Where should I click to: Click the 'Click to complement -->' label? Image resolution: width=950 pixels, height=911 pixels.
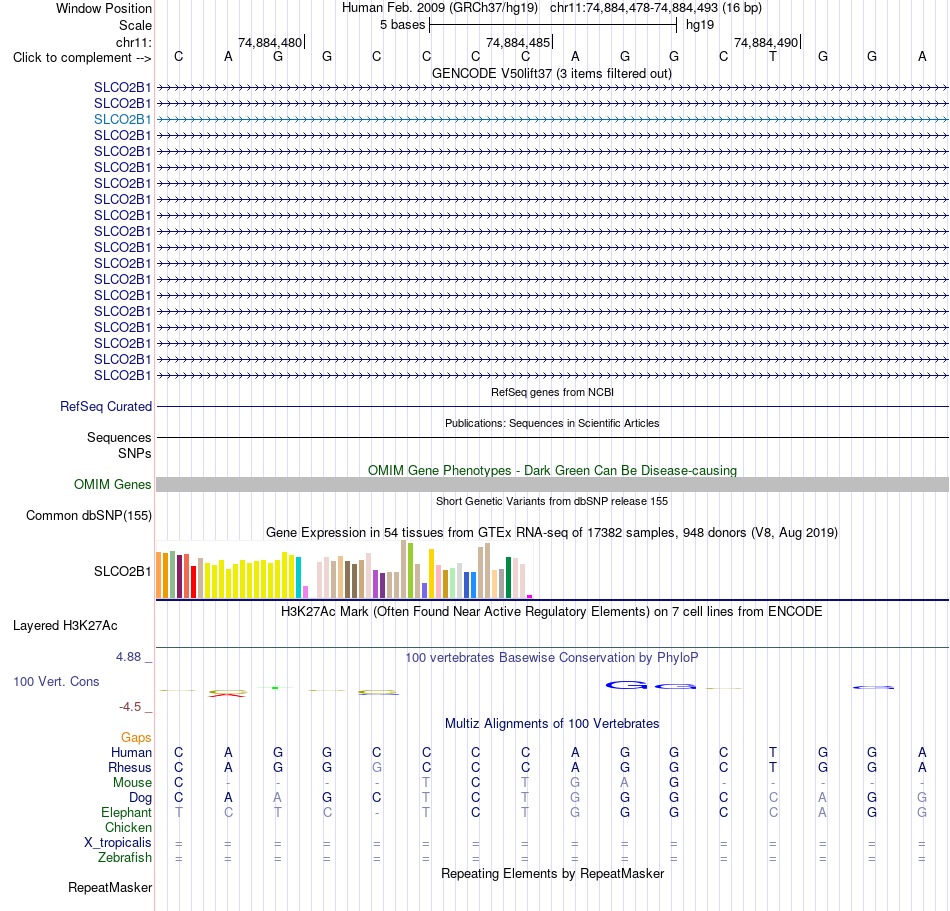[x=82, y=58]
